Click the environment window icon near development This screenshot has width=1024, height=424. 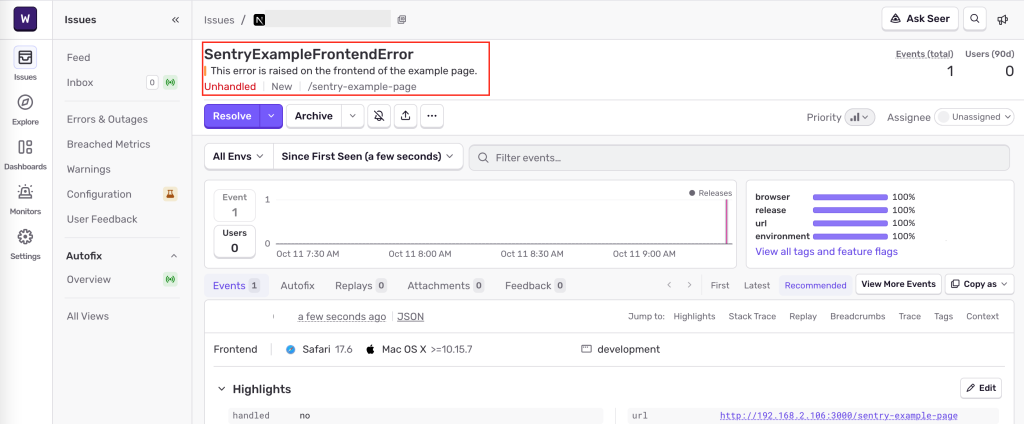(586, 350)
